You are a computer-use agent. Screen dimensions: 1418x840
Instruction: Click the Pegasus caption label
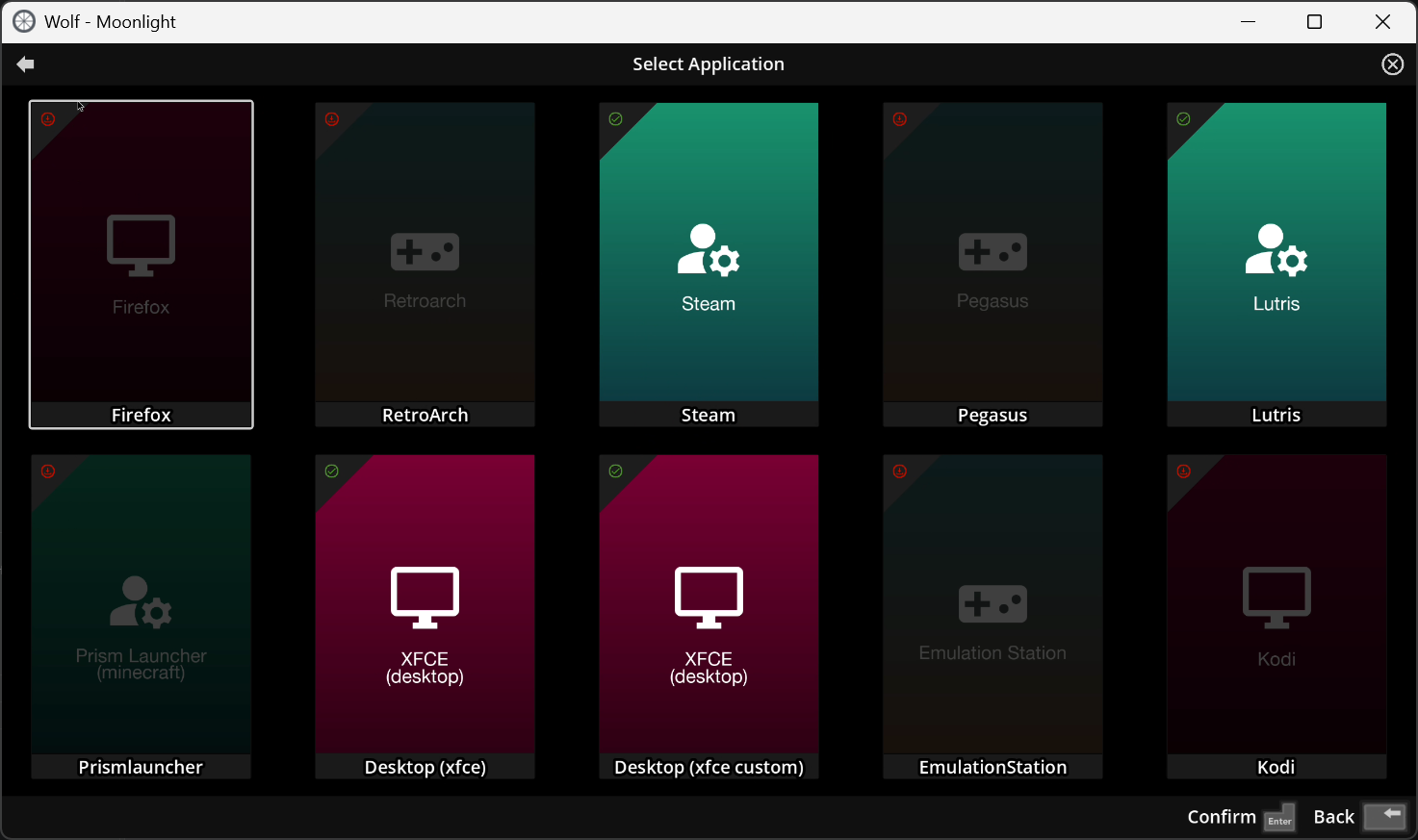point(993,416)
